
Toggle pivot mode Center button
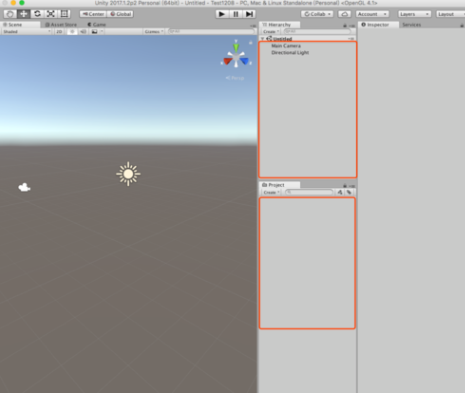click(x=93, y=14)
